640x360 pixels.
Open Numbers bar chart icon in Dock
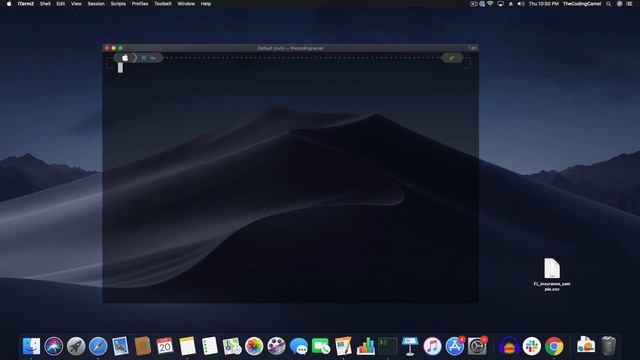point(366,346)
